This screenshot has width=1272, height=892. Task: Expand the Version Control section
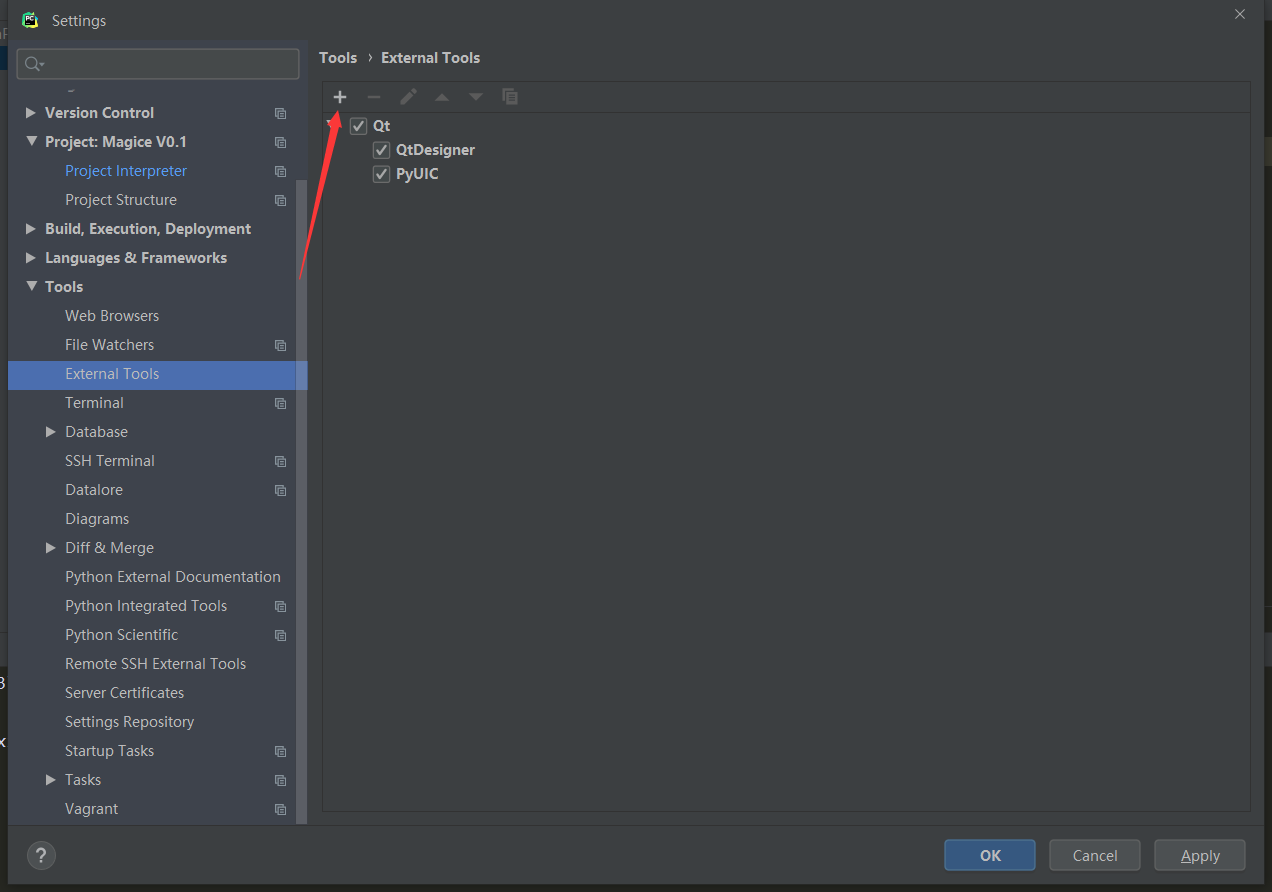[31, 113]
